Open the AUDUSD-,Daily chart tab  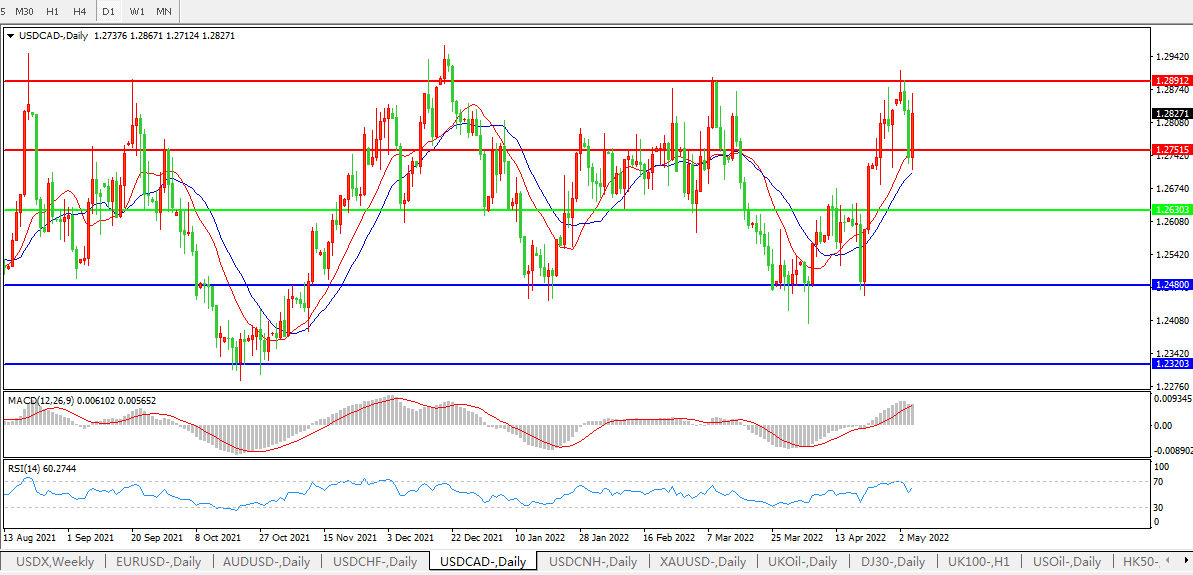coord(266,562)
